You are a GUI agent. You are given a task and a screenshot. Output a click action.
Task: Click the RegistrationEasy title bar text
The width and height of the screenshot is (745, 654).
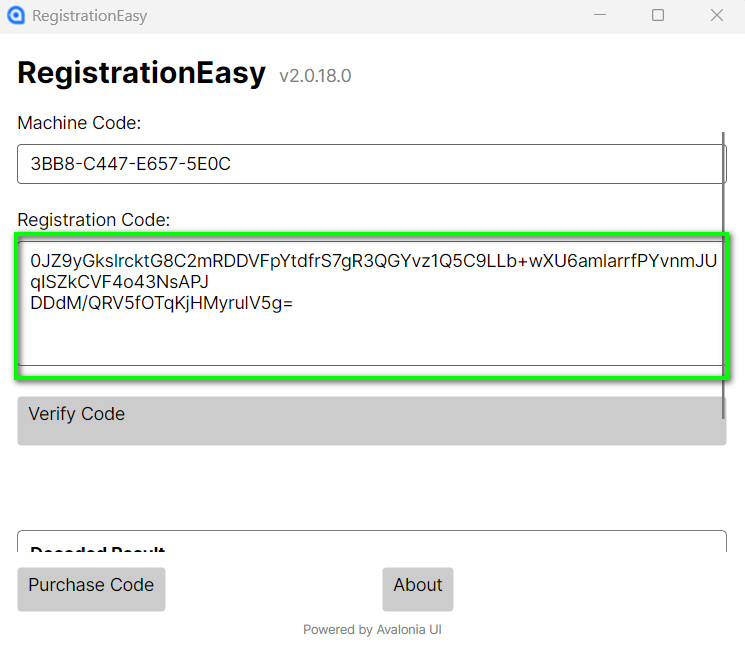[90, 16]
